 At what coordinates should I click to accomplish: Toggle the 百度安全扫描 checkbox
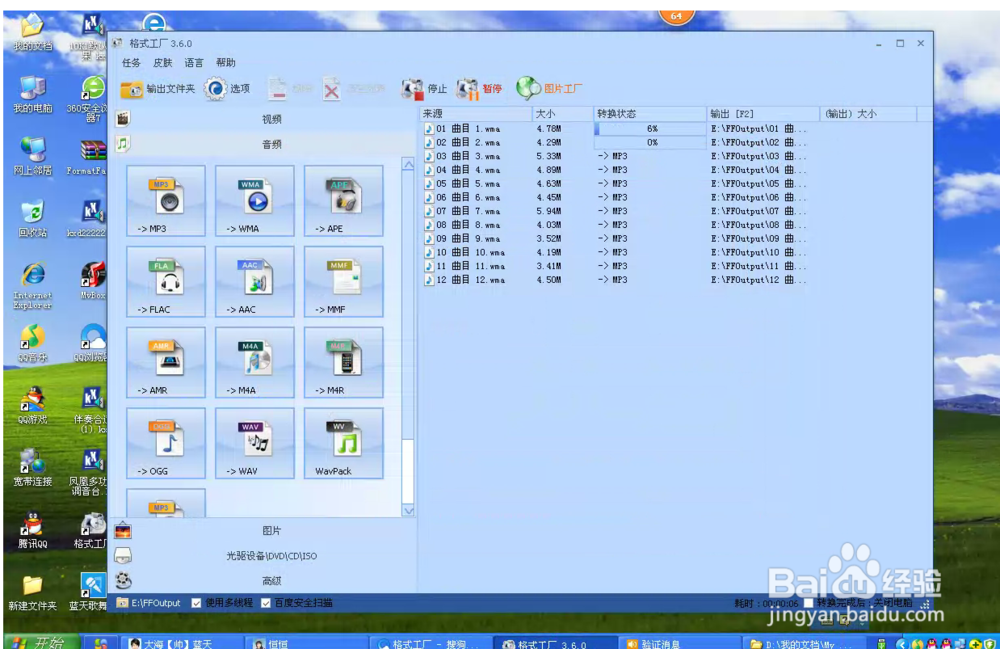click(266, 602)
